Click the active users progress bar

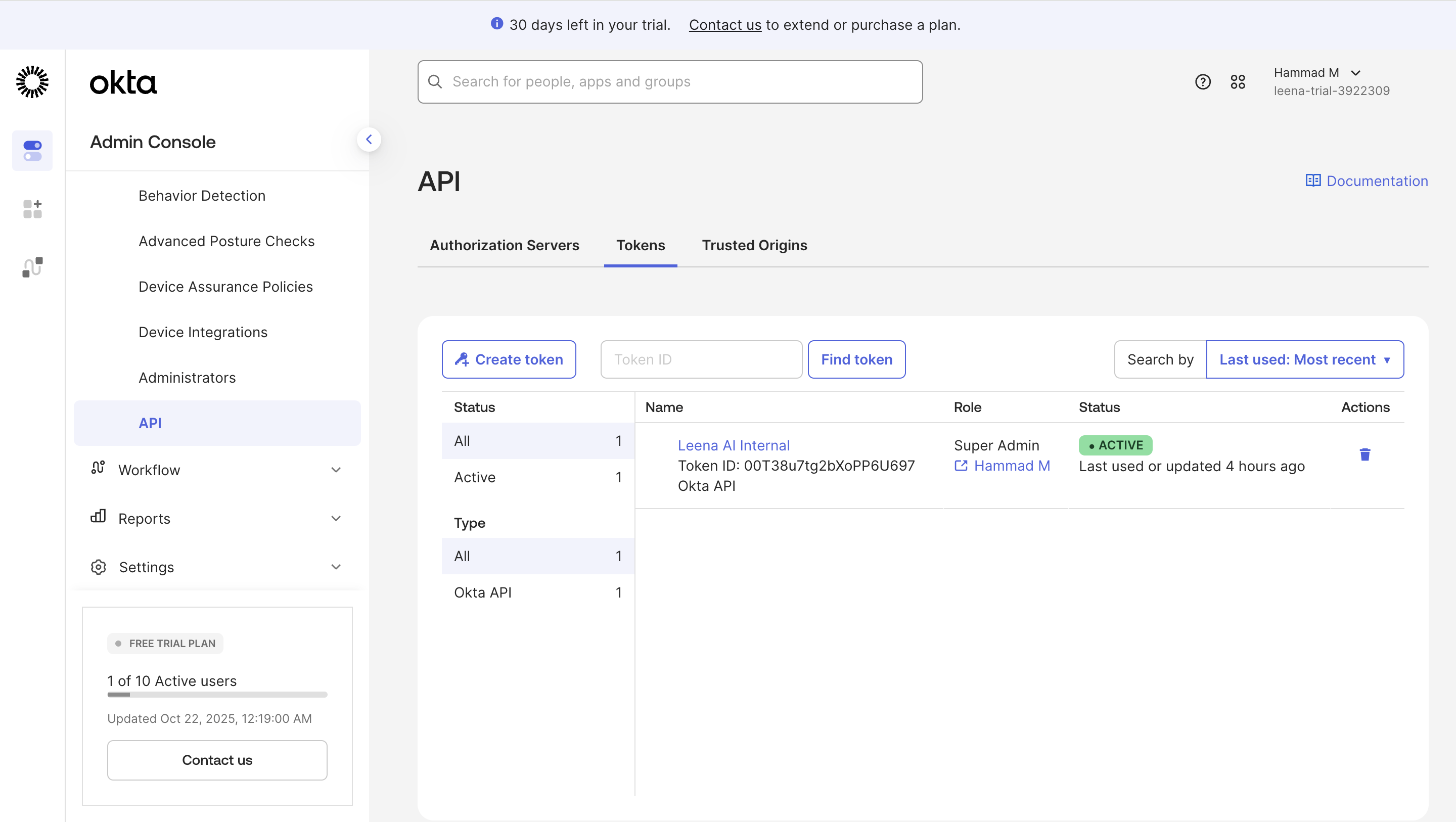217,694
